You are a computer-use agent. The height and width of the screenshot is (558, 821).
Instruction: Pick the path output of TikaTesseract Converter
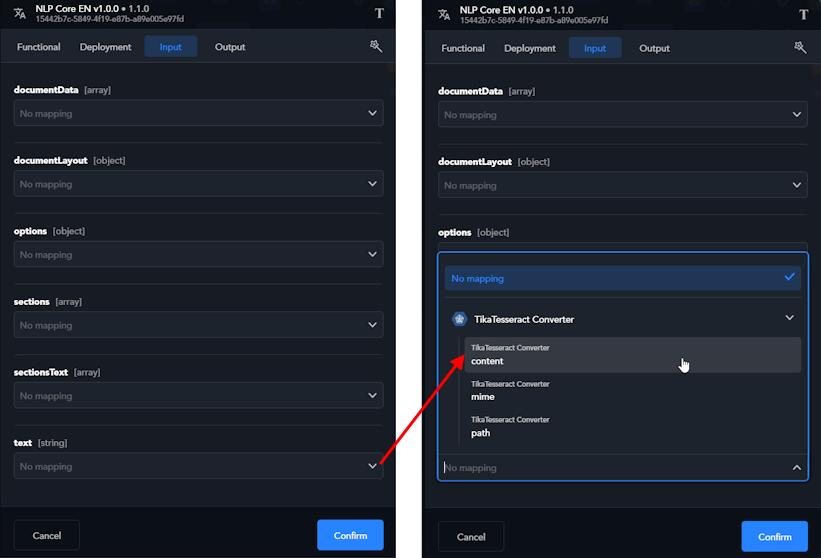(632, 427)
